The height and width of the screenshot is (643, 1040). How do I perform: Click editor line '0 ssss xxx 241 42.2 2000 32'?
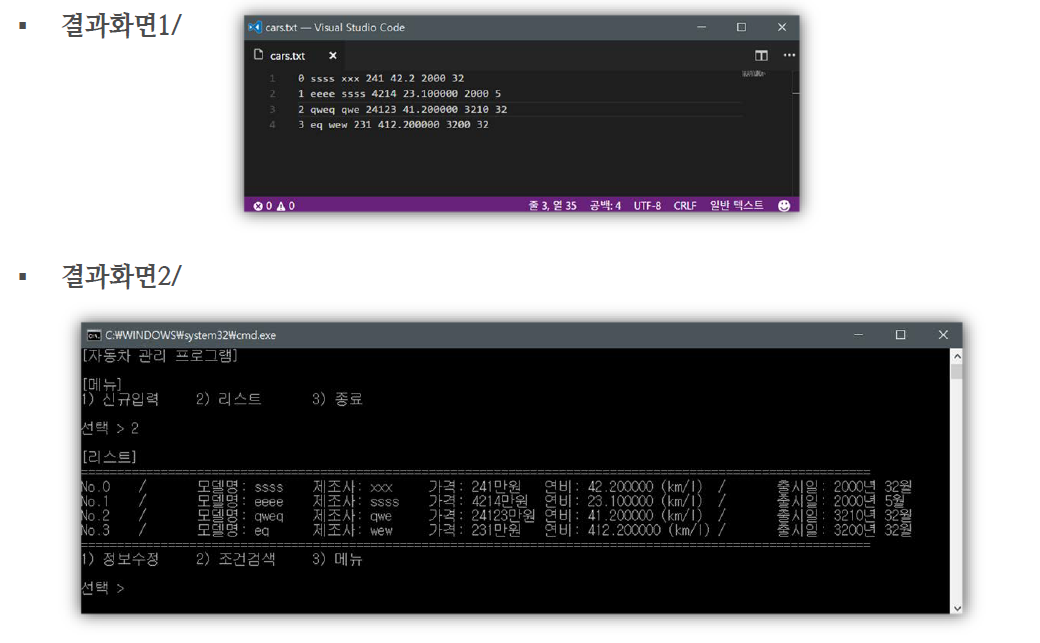[x=381, y=78]
